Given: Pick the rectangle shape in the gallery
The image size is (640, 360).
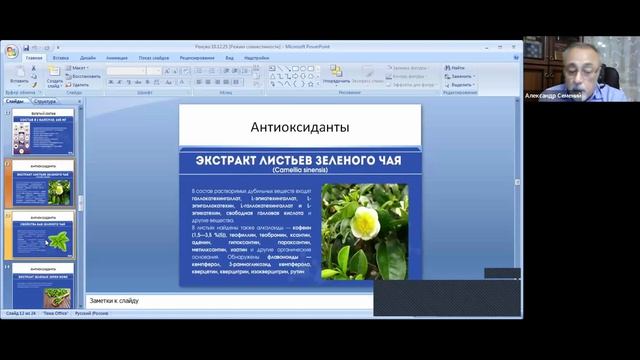Looking at the screenshot, I should [296, 68].
